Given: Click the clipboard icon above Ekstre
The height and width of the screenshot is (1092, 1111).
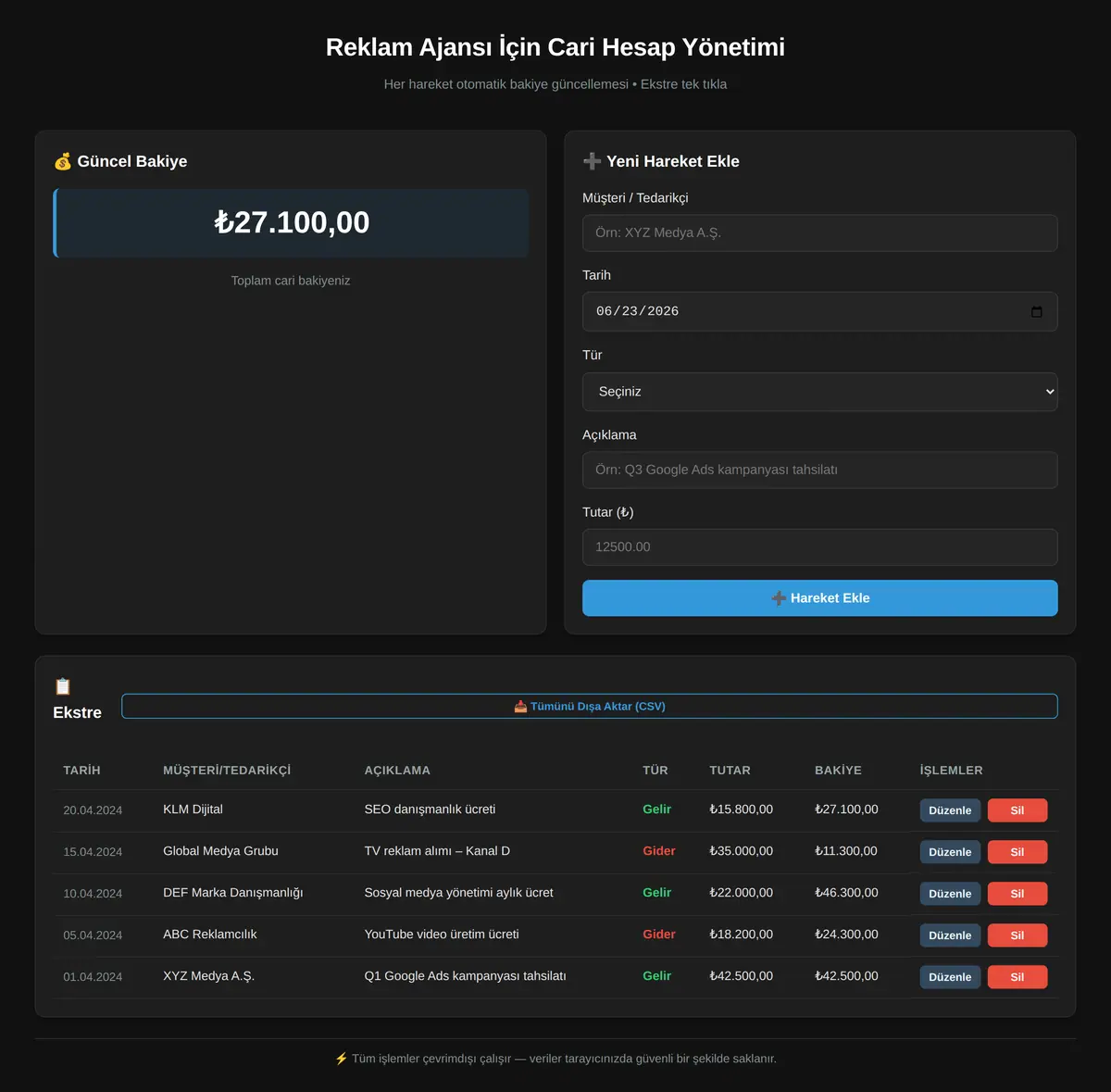Looking at the screenshot, I should pos(63,686).
